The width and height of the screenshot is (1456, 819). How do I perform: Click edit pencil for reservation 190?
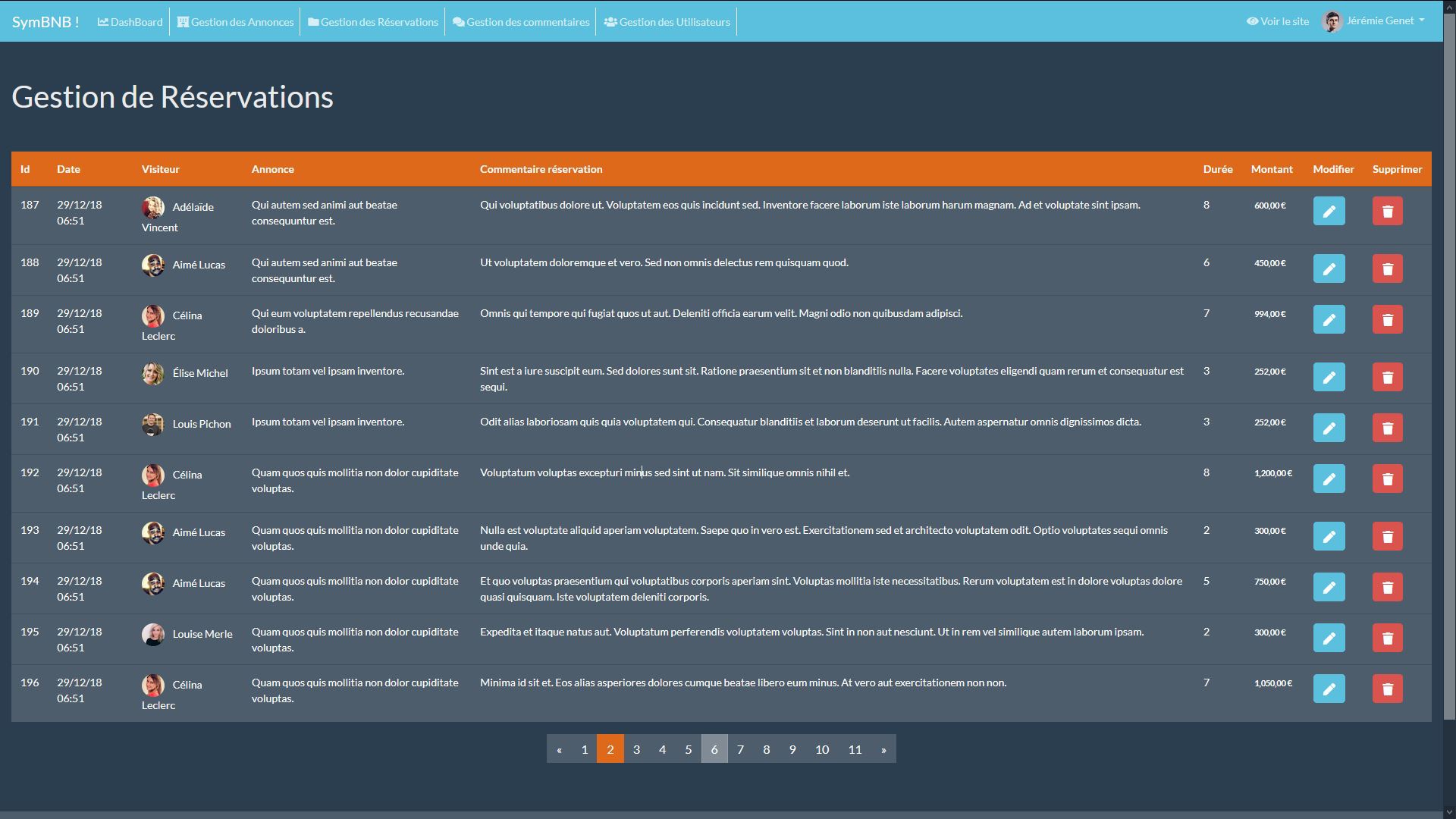click(1329, 377)
